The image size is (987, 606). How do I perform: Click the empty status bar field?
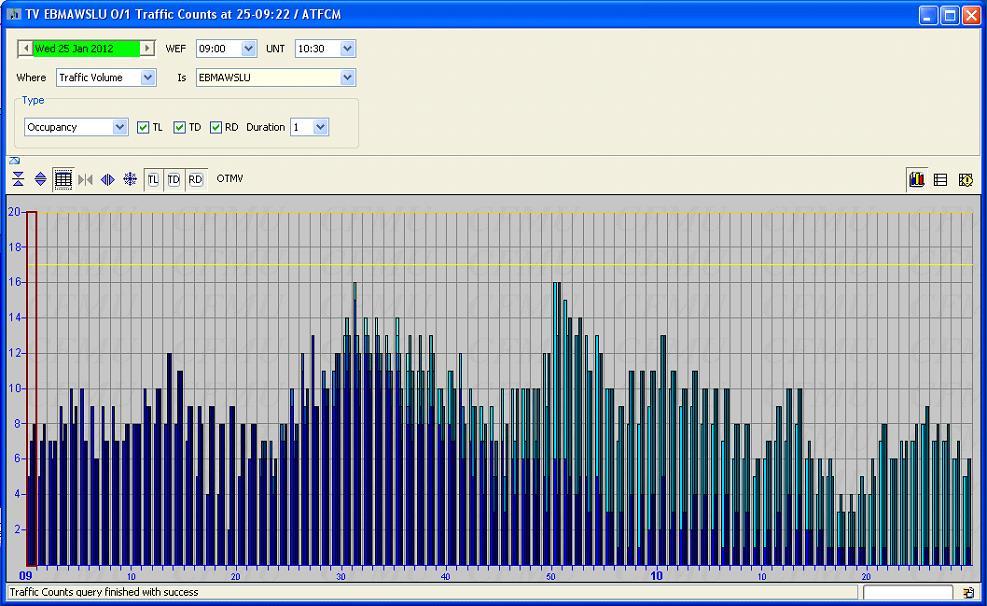click(x=908, y=592)
